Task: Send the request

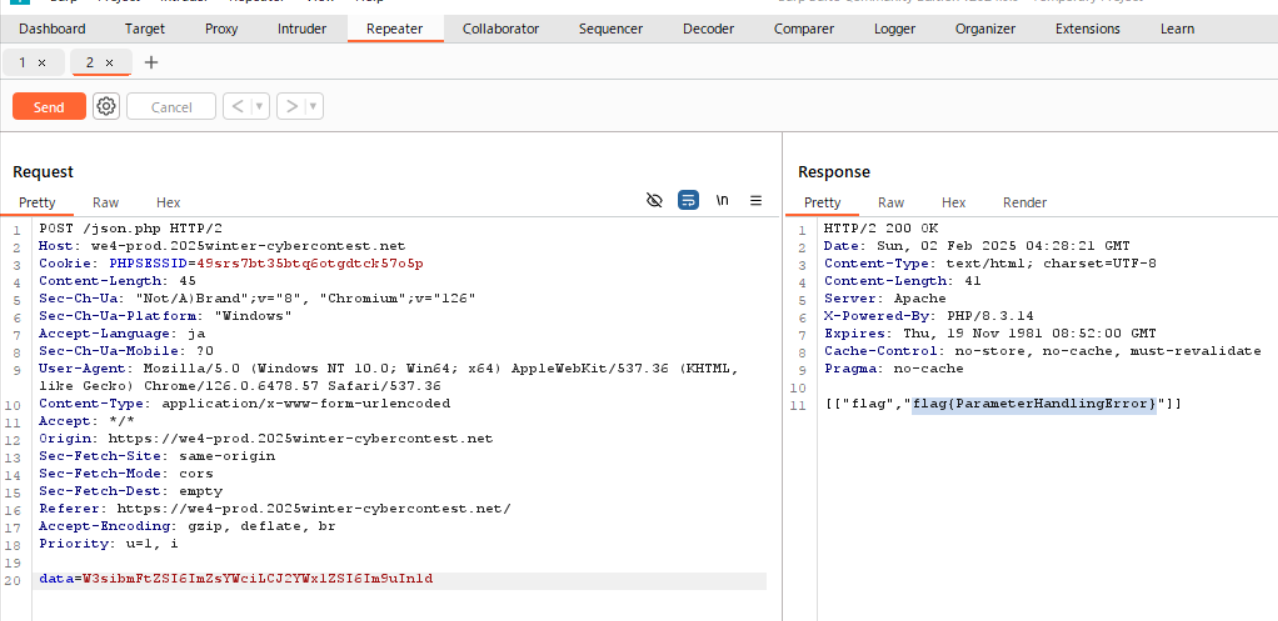Action: point(49,107)
